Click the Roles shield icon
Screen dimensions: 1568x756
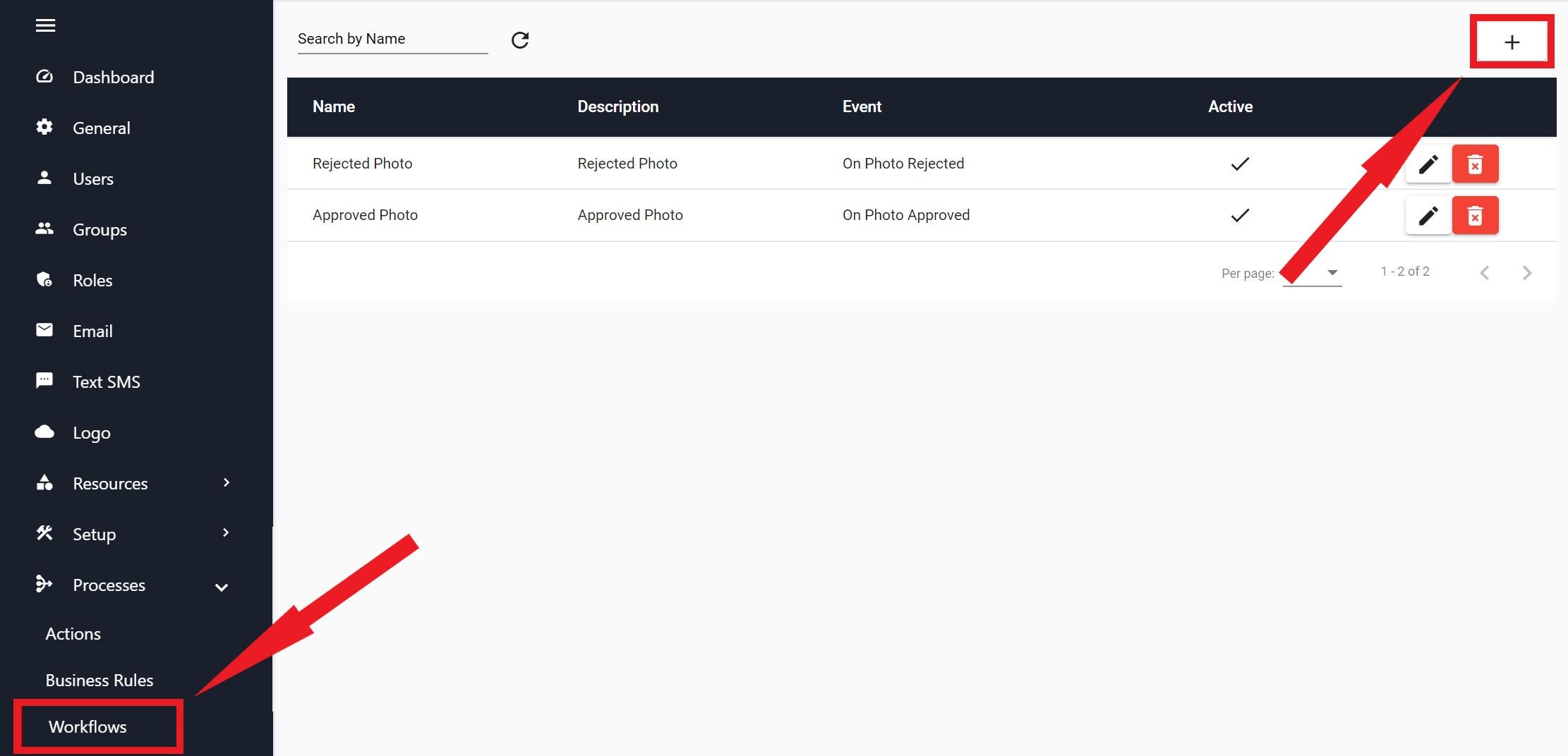44,279
